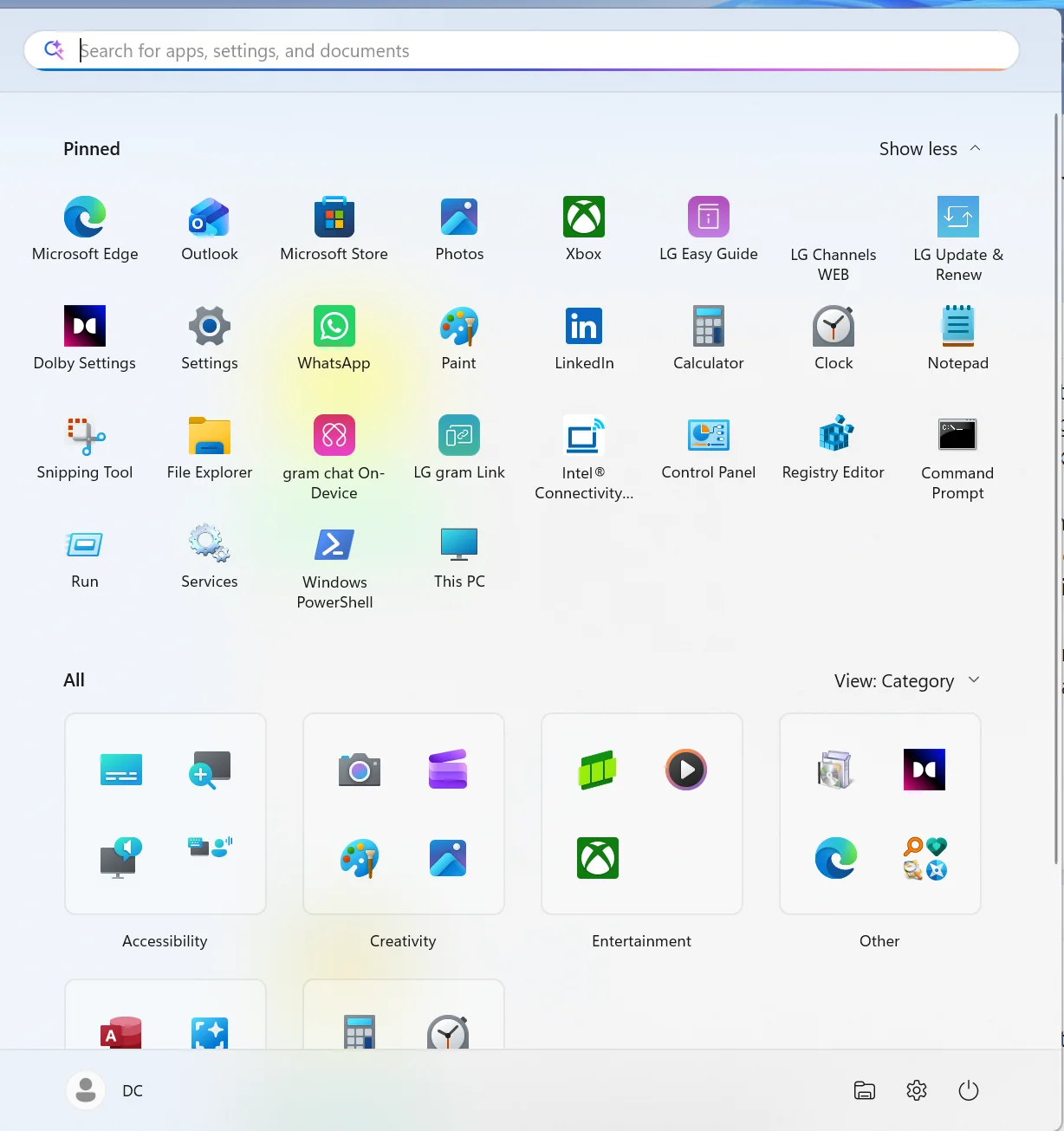This screenshot has height=1131, width=1064.
Task: Open pinned File Explorer
Action: 210,449
